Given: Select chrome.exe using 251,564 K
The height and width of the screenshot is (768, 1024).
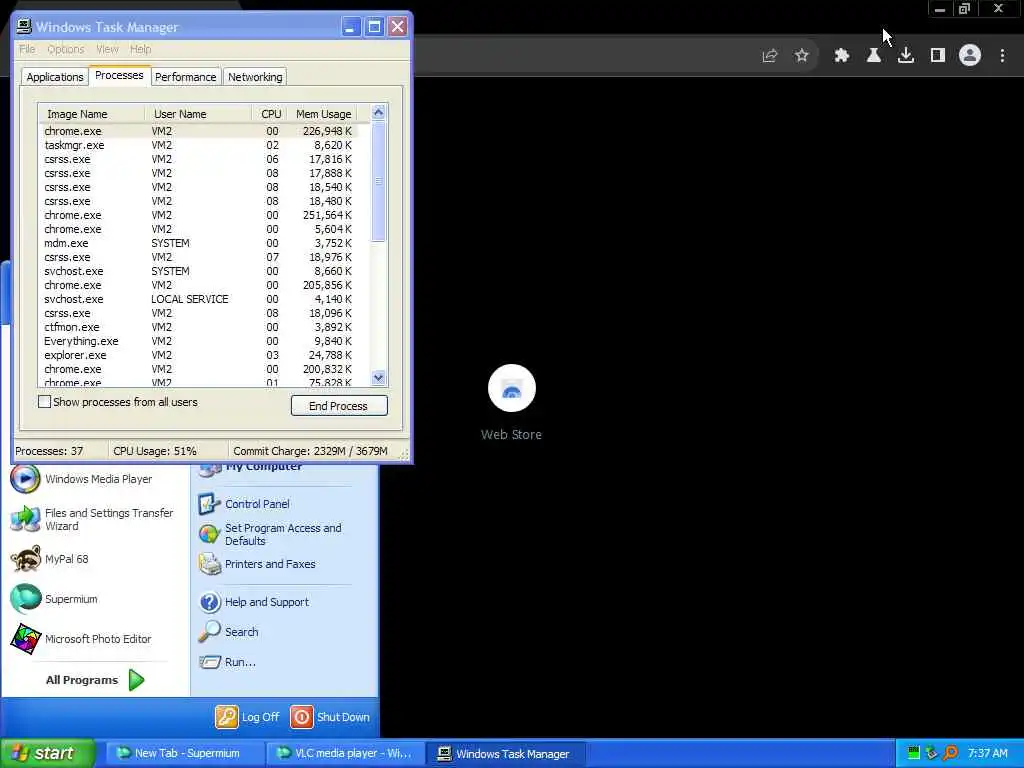Looking at the screenshot, I should click(199, 215).
